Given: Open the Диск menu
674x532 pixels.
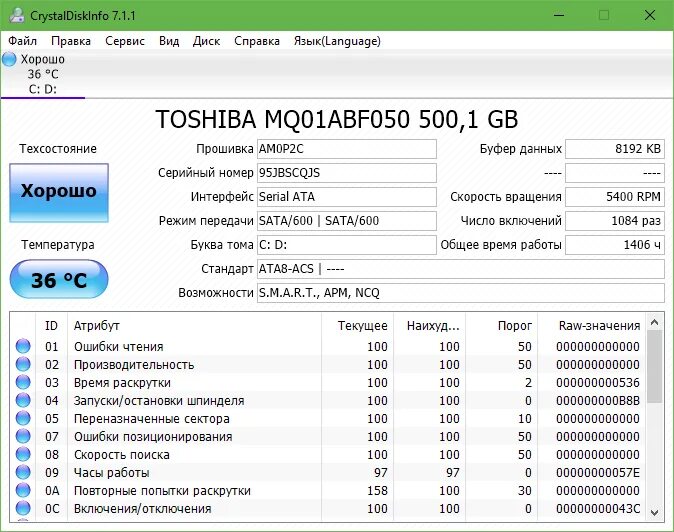Looking at the screenshot, I should 206,41.
